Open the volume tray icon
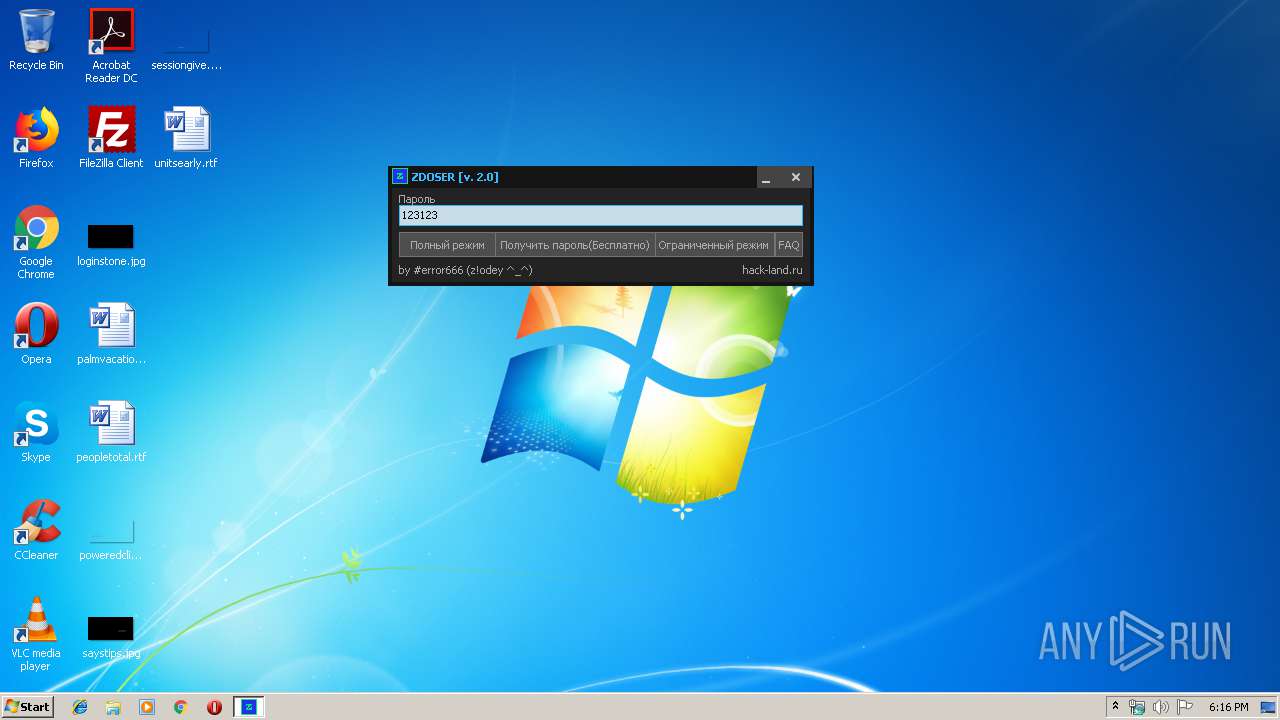The image size is (1280, 720). click(1160, 707)
